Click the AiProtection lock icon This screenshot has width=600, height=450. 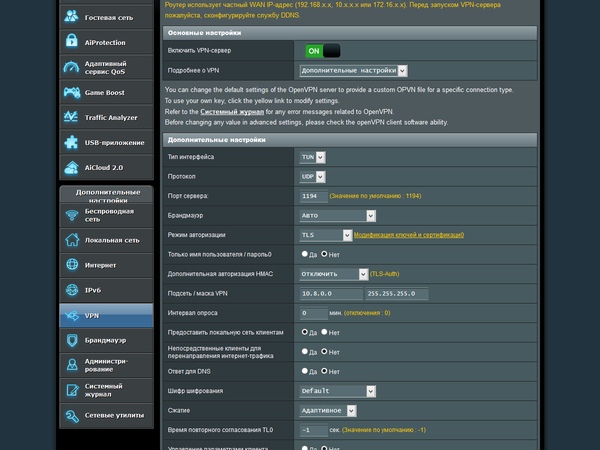(x=72, y=41)
